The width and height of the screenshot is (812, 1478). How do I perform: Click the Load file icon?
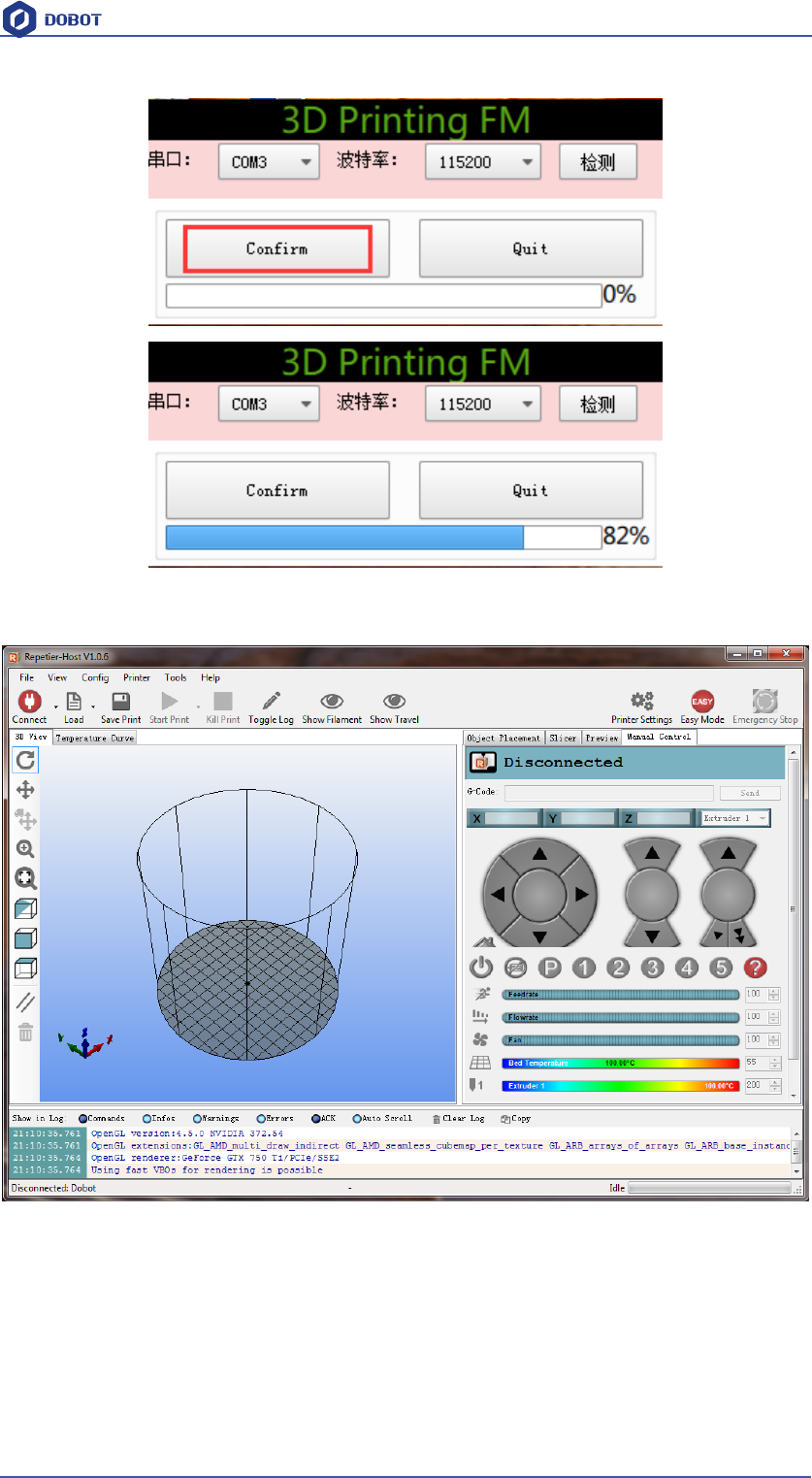click(x=74, y=702)
